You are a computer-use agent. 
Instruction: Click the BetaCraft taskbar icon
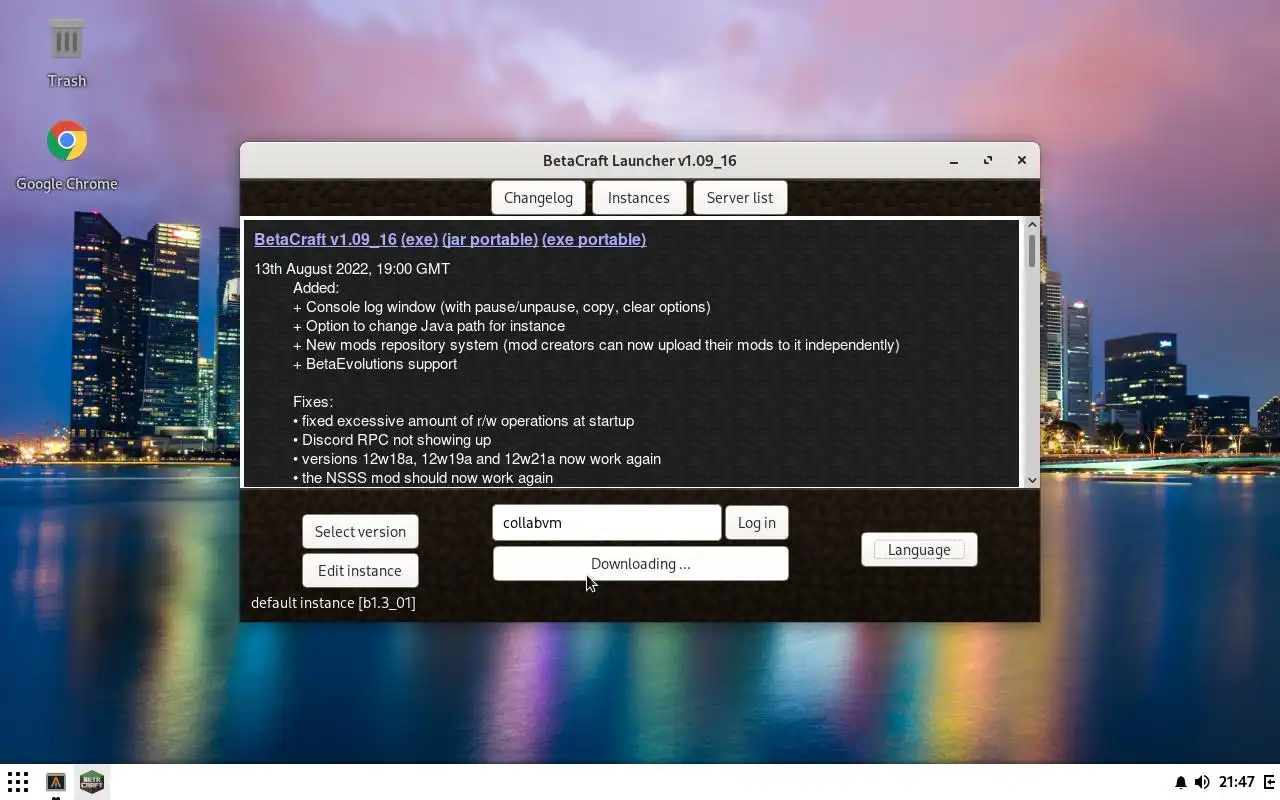(x=91, y=782)
